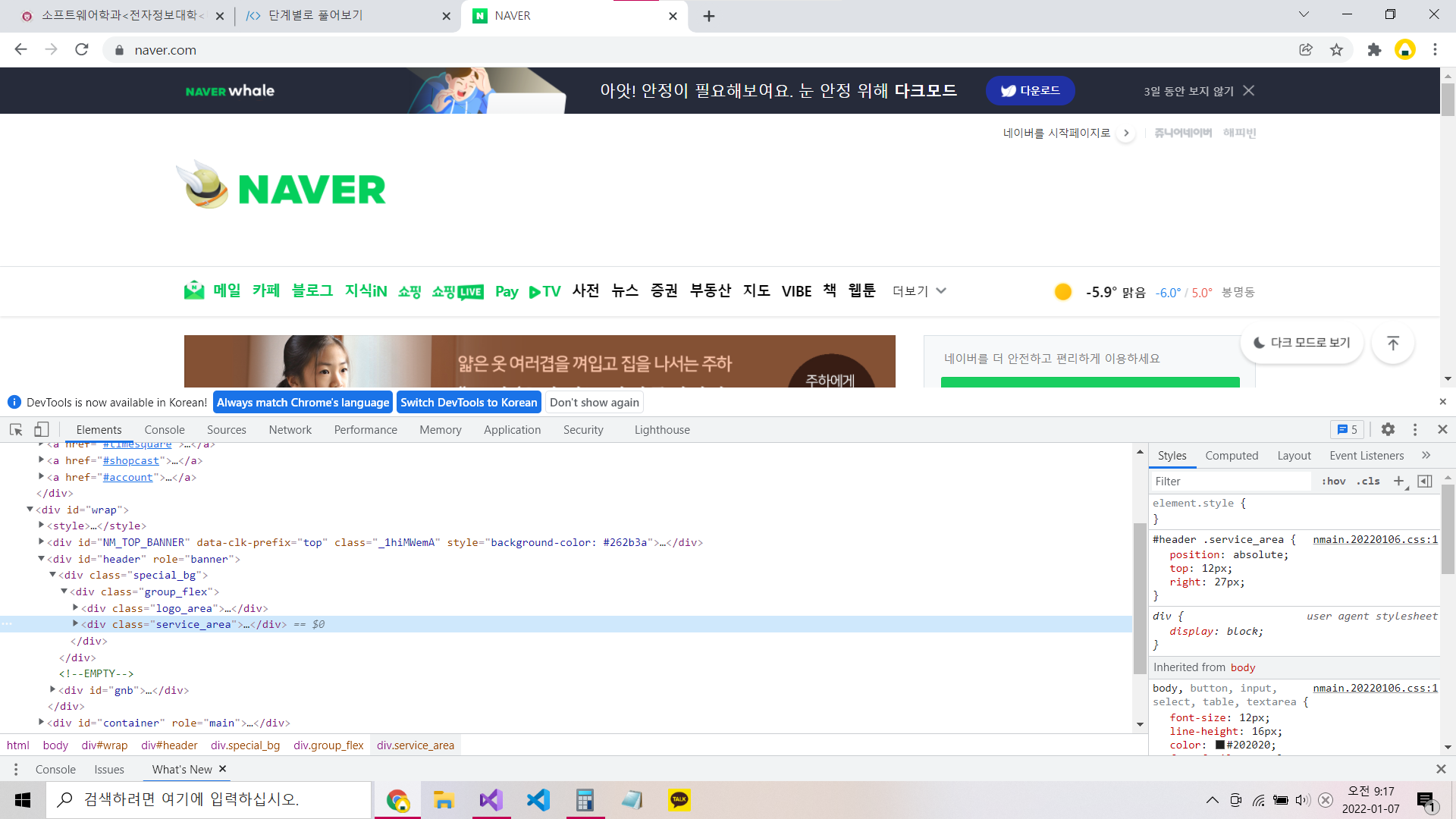The width and height of the screenshot is (1456, 819).
Task: Click the scroll-to-top arrow button
Action: coord(1393,343)
